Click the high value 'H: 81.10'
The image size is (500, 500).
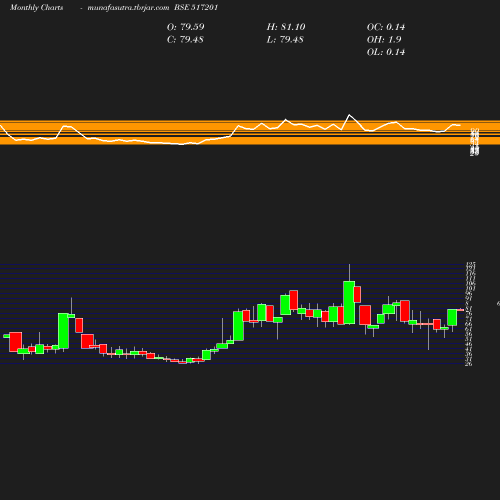tap(286, 27)
